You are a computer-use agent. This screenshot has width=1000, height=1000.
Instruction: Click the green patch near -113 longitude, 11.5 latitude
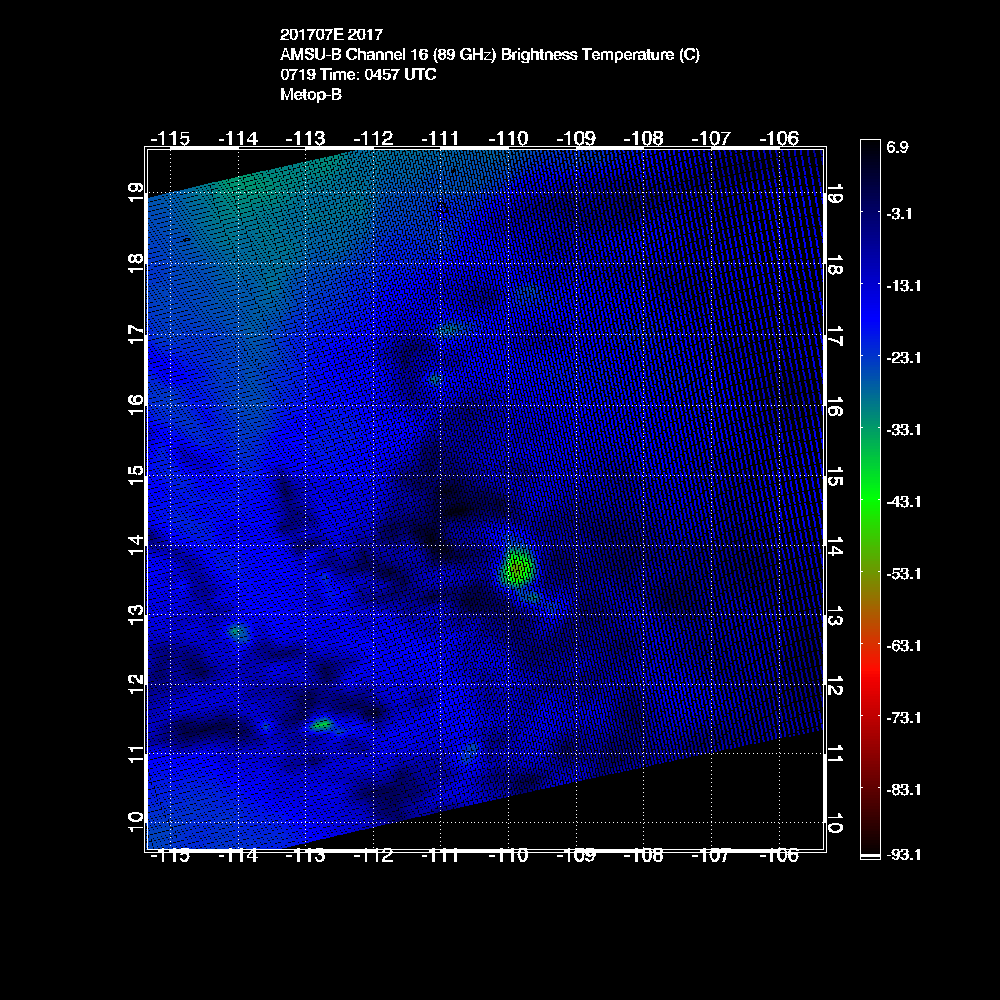point(322,724)
